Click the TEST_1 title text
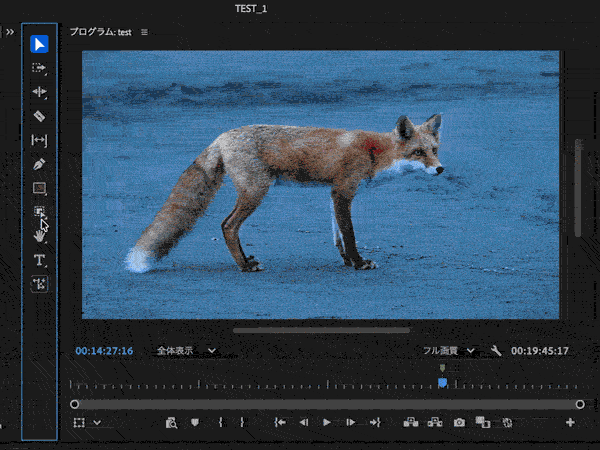 (x=251, y=9)
